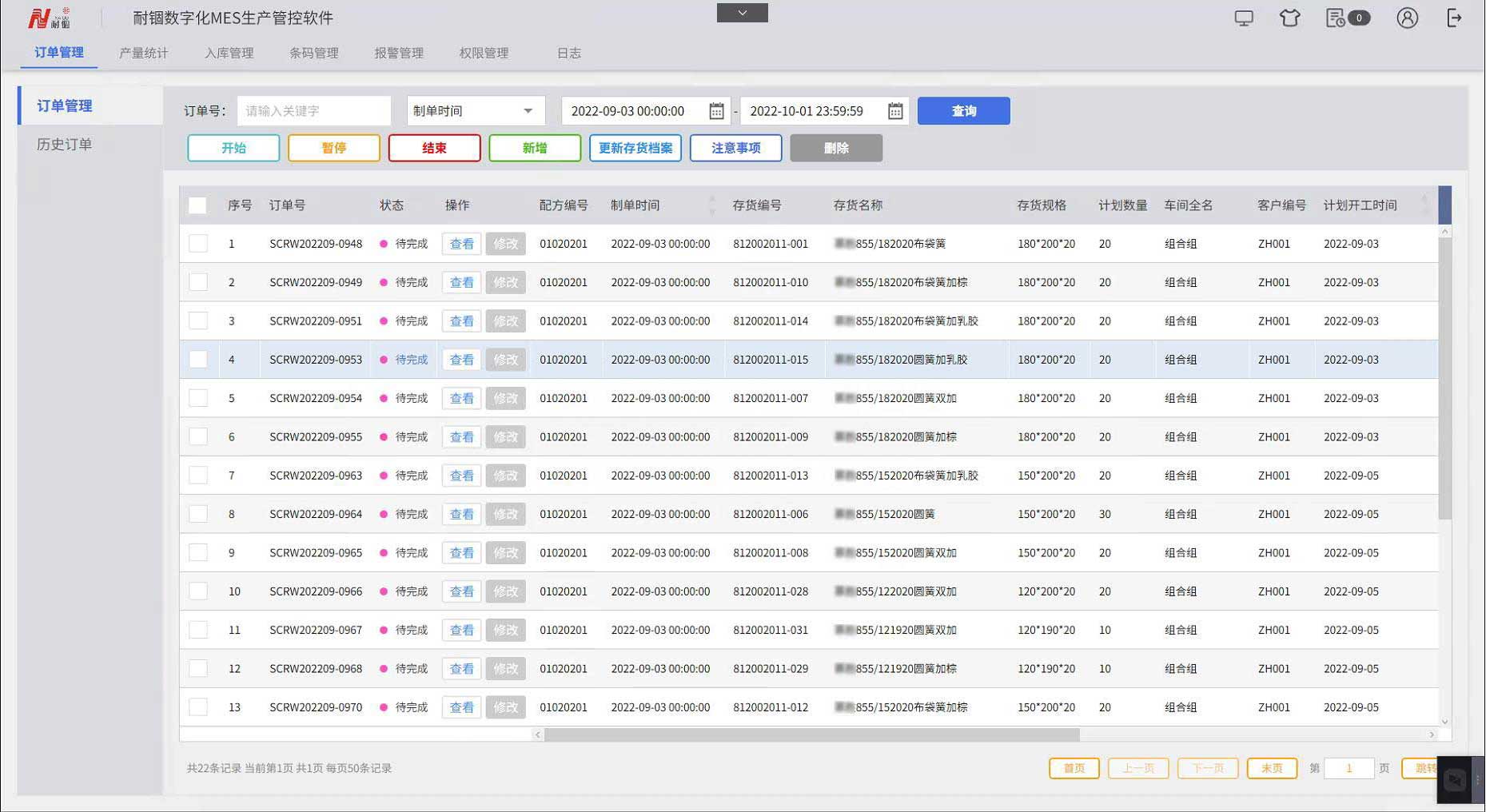Viewport: 1486px width, 812px height.
Task: Switch to 日志 tab
Action: 569,53
